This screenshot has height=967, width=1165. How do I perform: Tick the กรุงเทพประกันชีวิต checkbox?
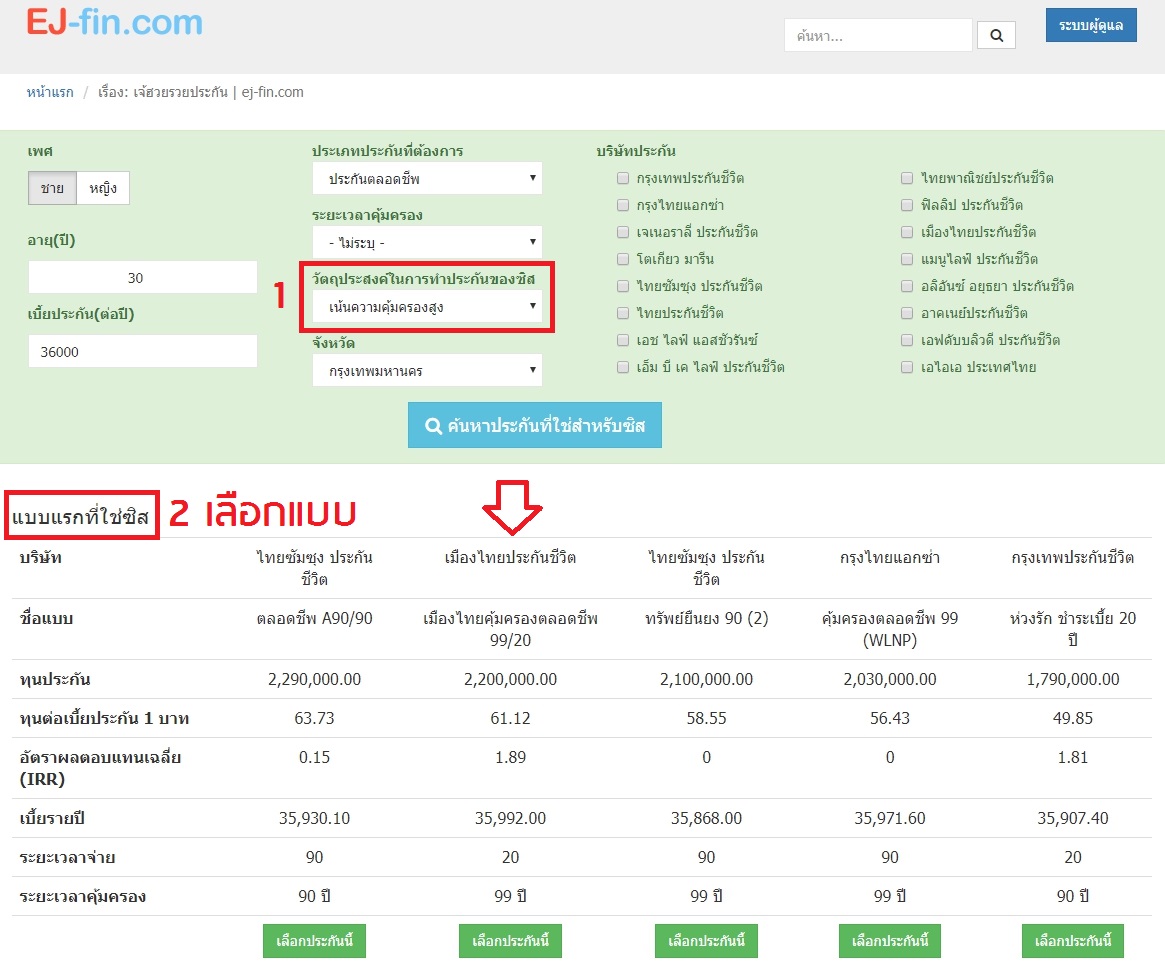pyautogui.click(x=623, y=179)
